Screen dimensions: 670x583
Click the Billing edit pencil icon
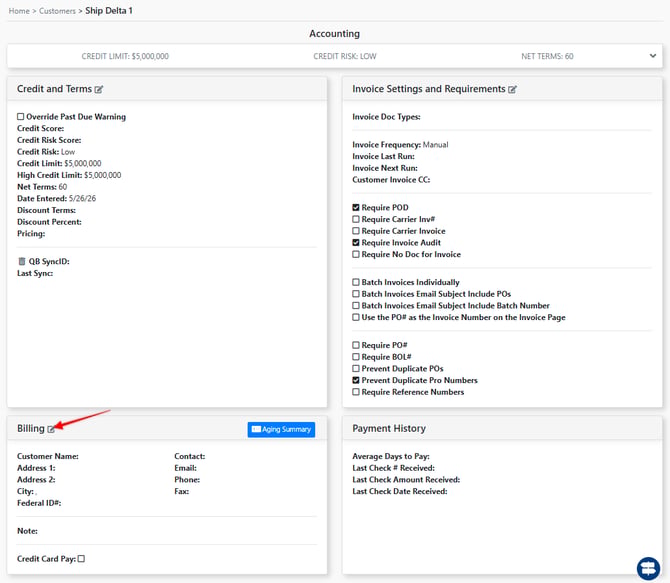coord(51,429)
